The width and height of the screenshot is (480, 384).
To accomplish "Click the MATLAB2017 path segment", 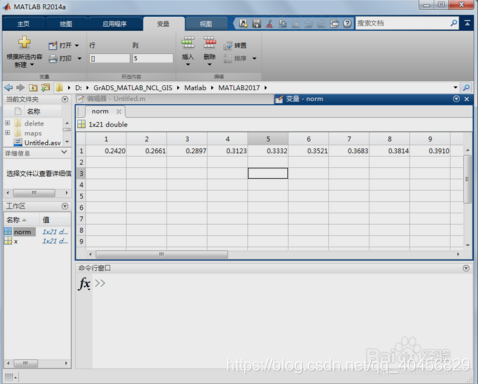I will (x=239, y=88).
